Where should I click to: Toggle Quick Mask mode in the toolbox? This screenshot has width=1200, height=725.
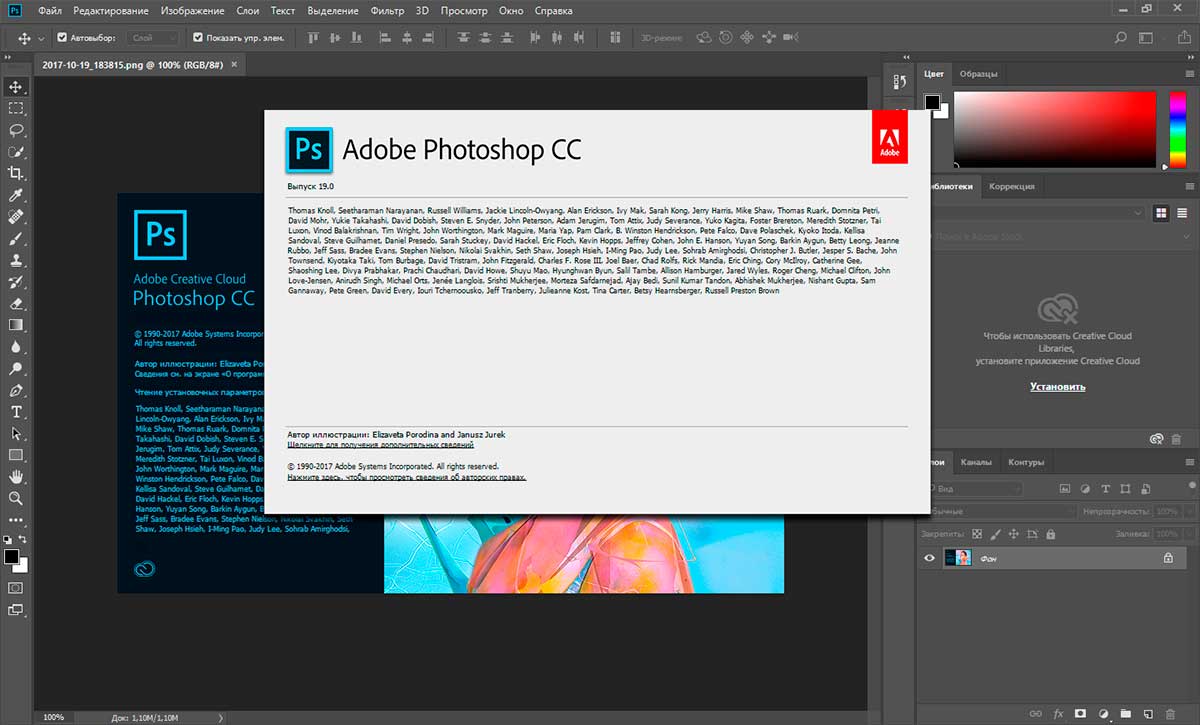coord(16,588)
